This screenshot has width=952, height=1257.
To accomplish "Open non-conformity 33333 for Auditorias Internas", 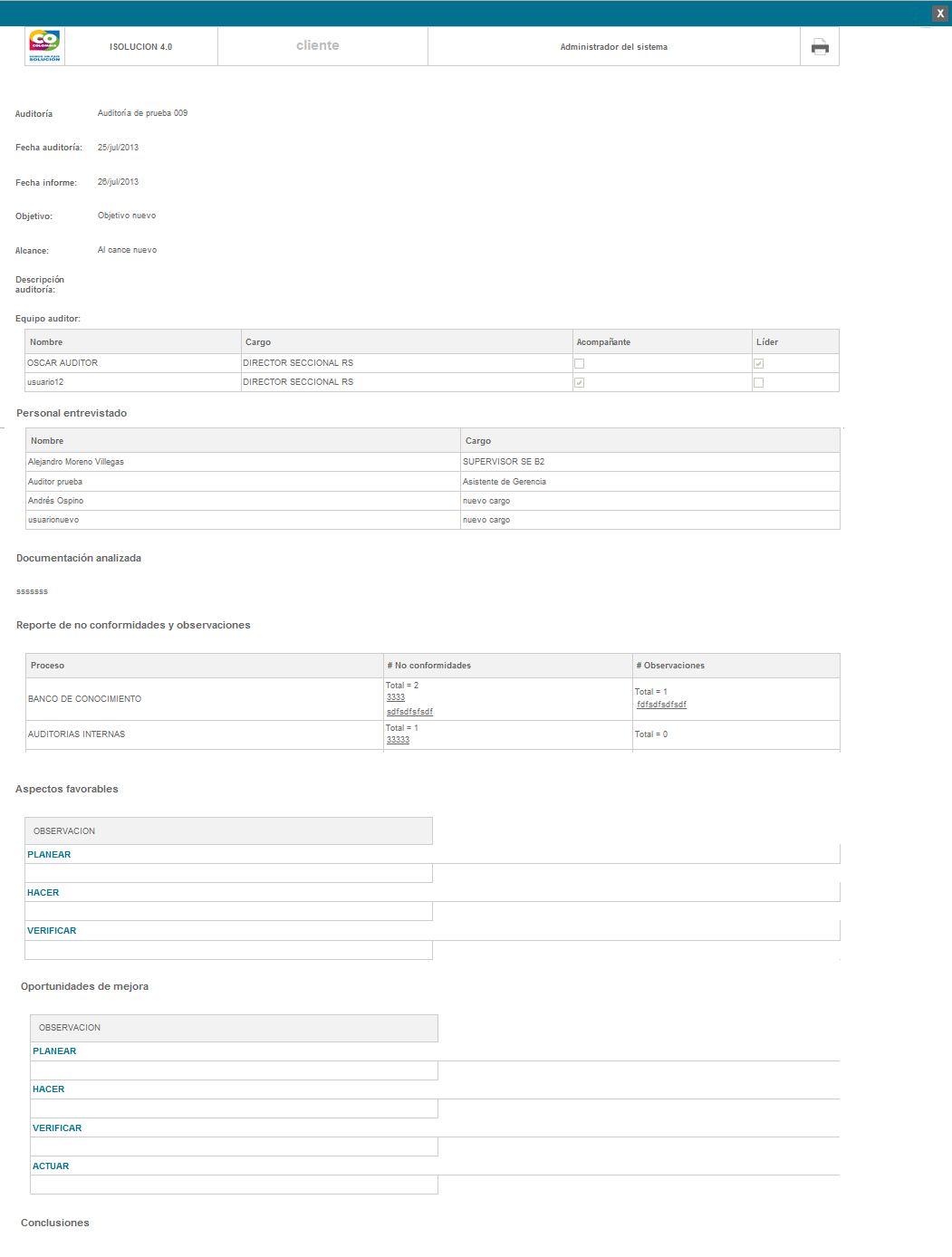I will pos(398,740).
